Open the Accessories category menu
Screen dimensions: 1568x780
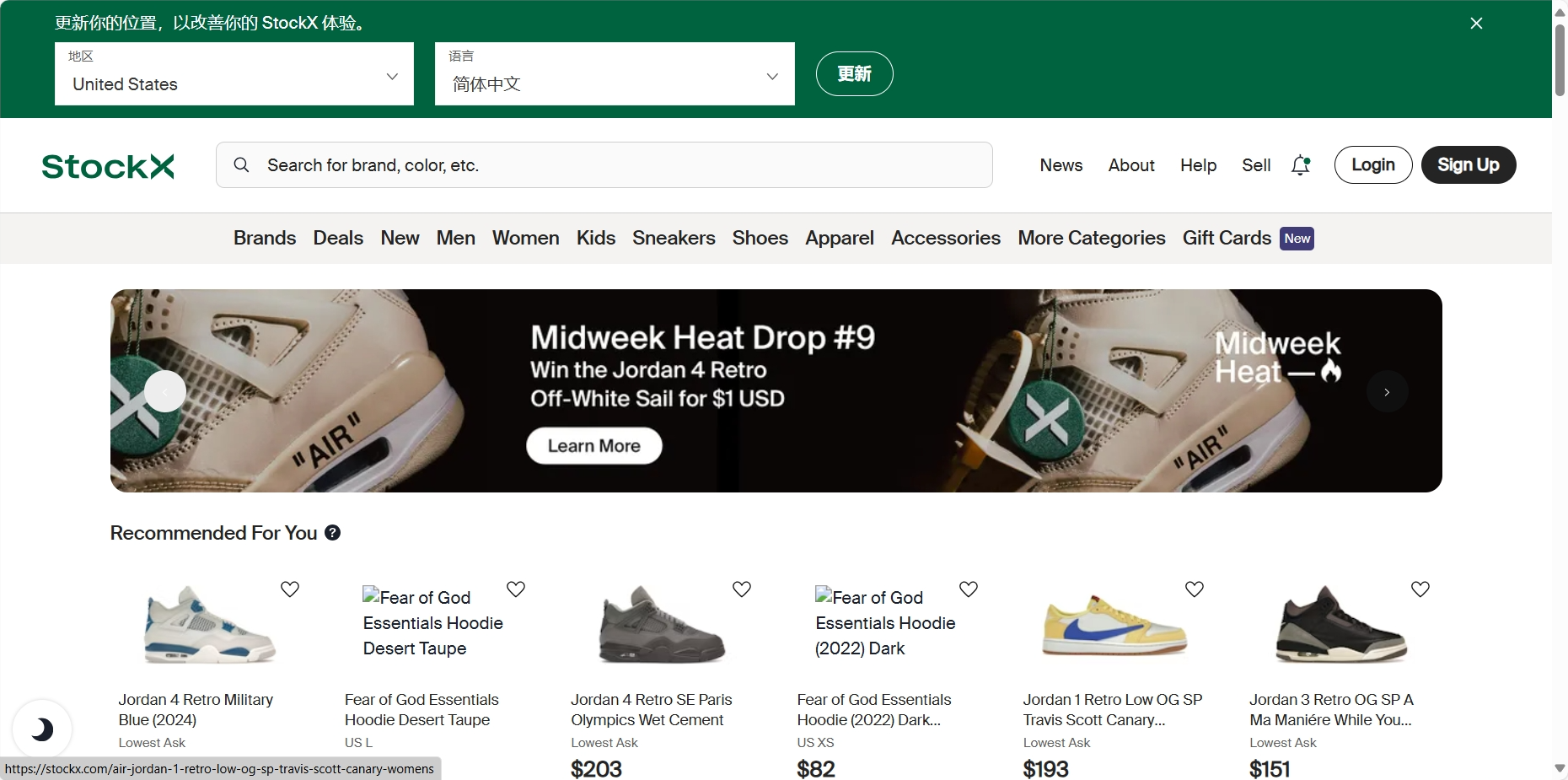click(946, 239)
